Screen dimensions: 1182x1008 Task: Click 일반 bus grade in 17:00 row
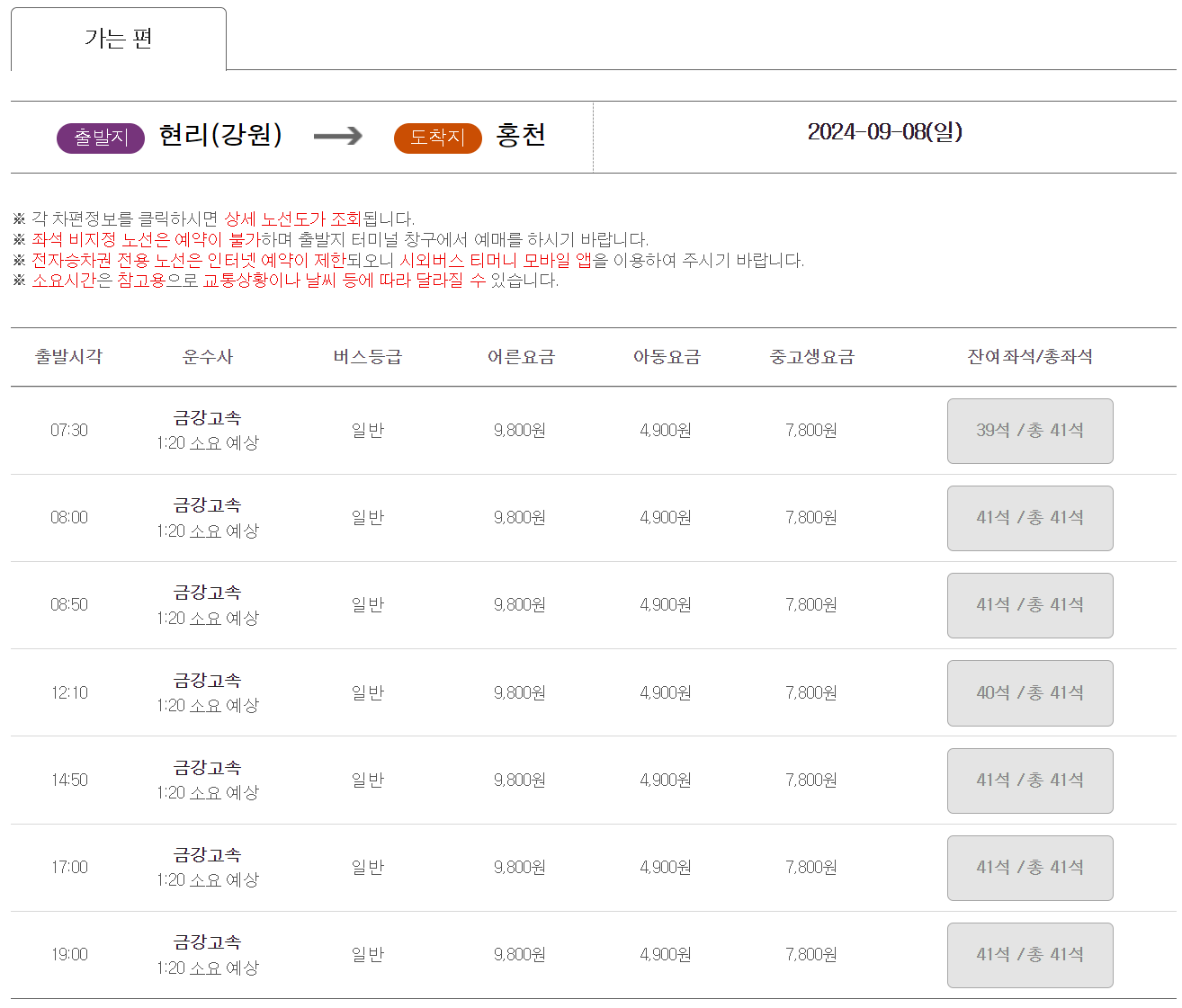coord(368,867)
